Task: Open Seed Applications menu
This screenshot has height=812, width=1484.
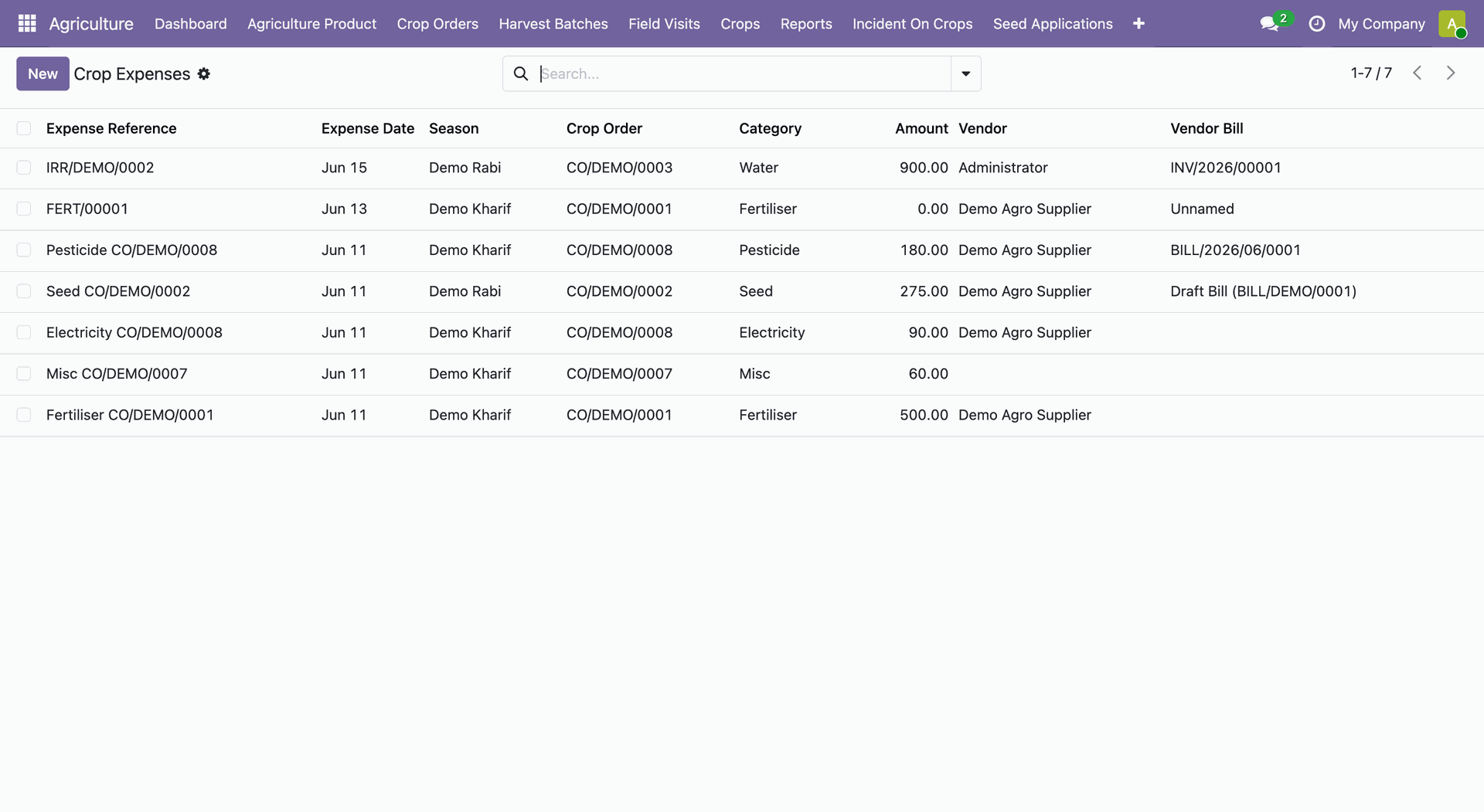Action: click(x=1053, y=24)
